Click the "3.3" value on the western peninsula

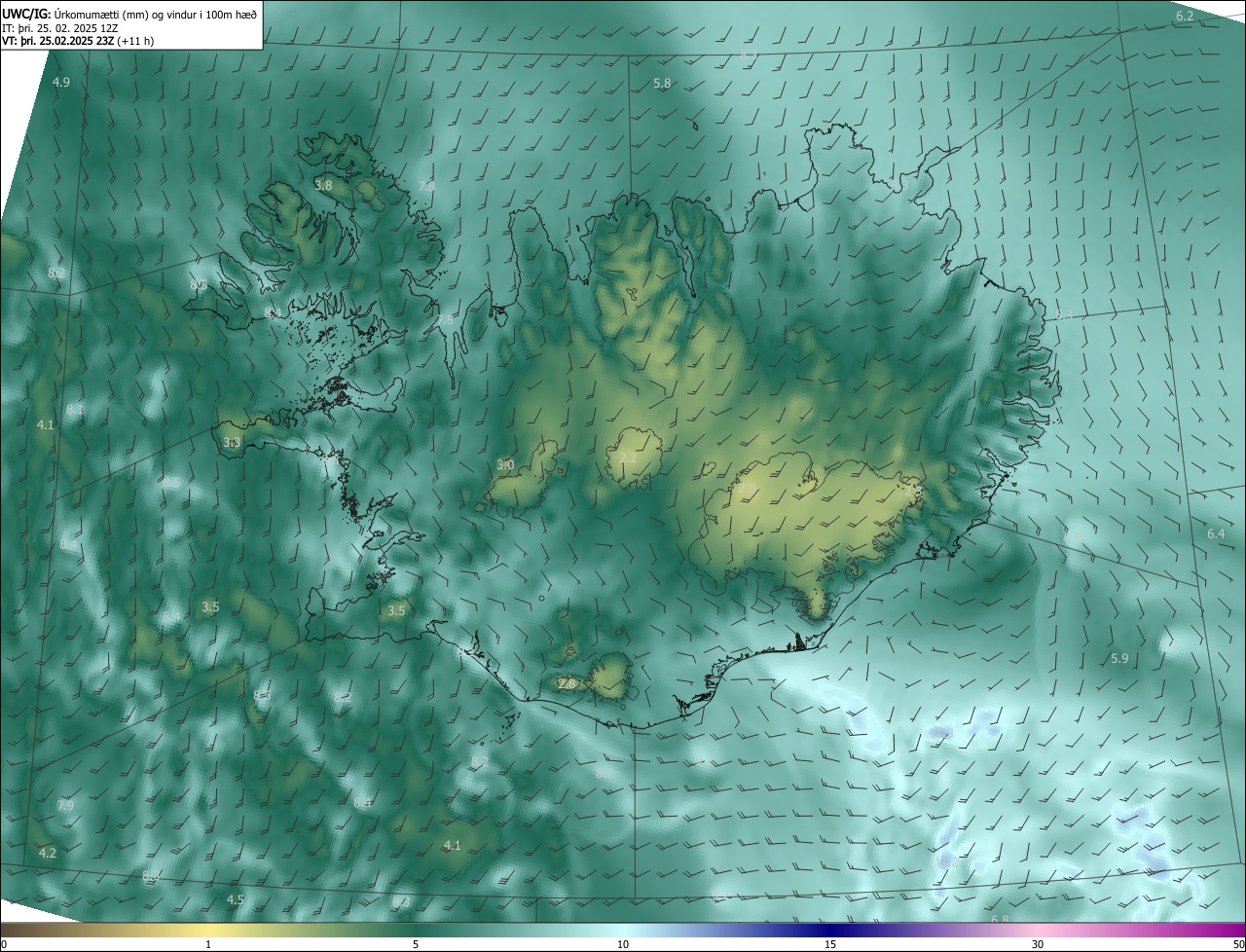tap(232, 443)
